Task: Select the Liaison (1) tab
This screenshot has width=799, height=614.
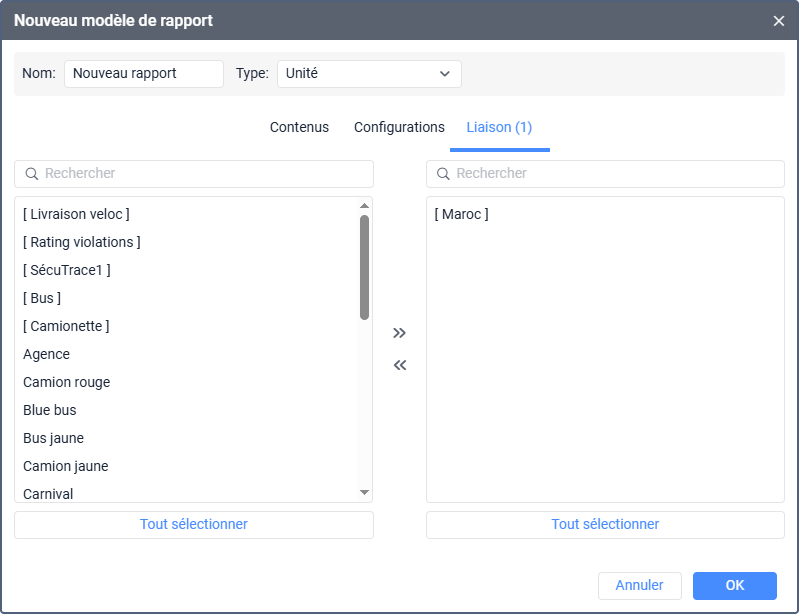Action: [499, 128]
